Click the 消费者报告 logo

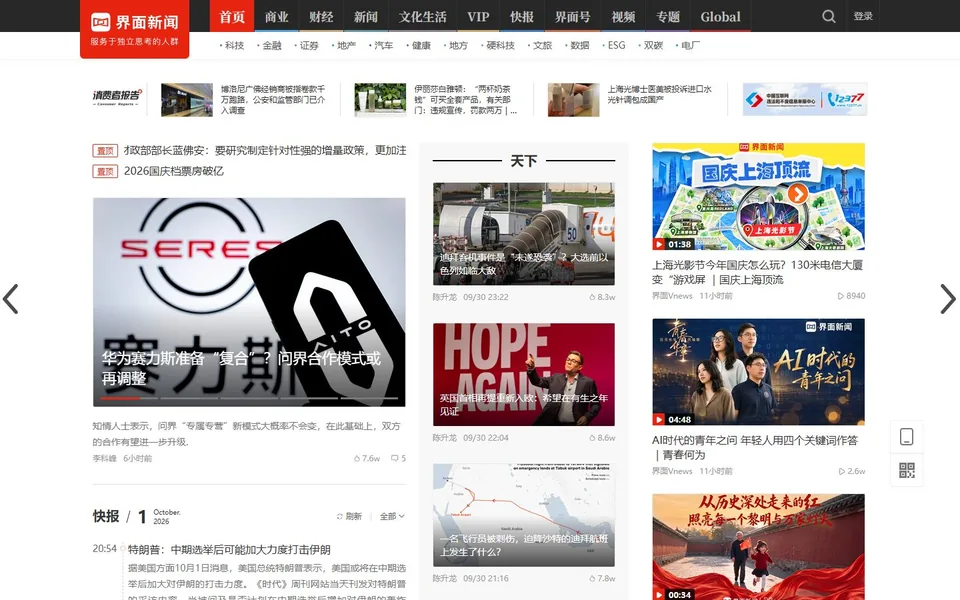click(117, 97)
